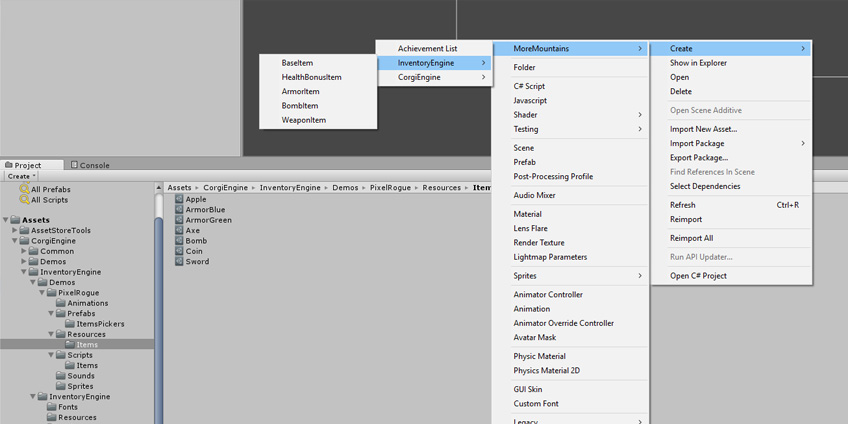848x424 pixels.
Task: Choose HealthBonusItem menu entry
Action: pos(318,77)
